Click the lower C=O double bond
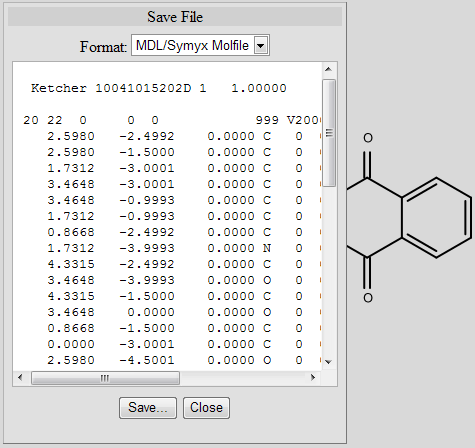 pyautogui.click(x=367, y=272)
